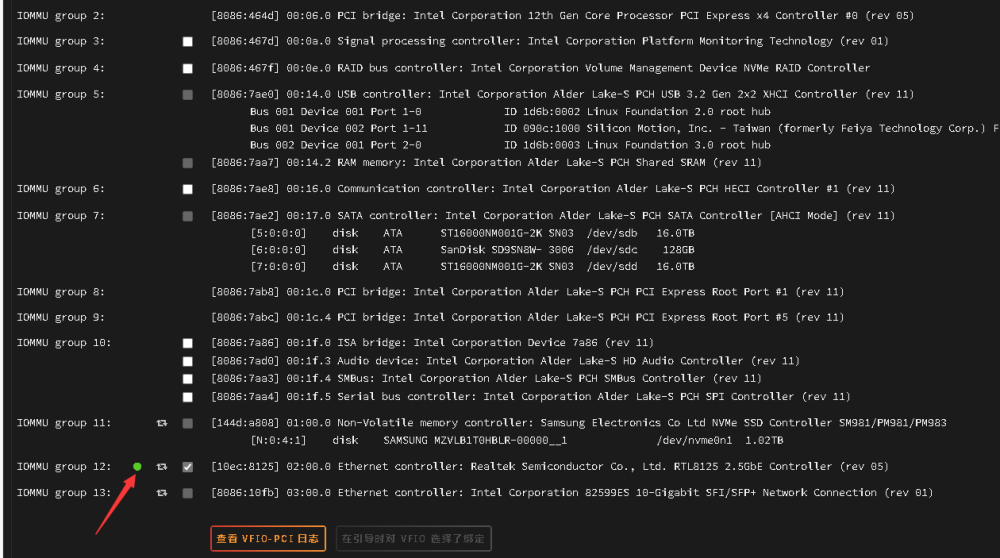Open the 查看 VFIO-PCI 日志 log button

pyautogui.click(x=268, y=538)
